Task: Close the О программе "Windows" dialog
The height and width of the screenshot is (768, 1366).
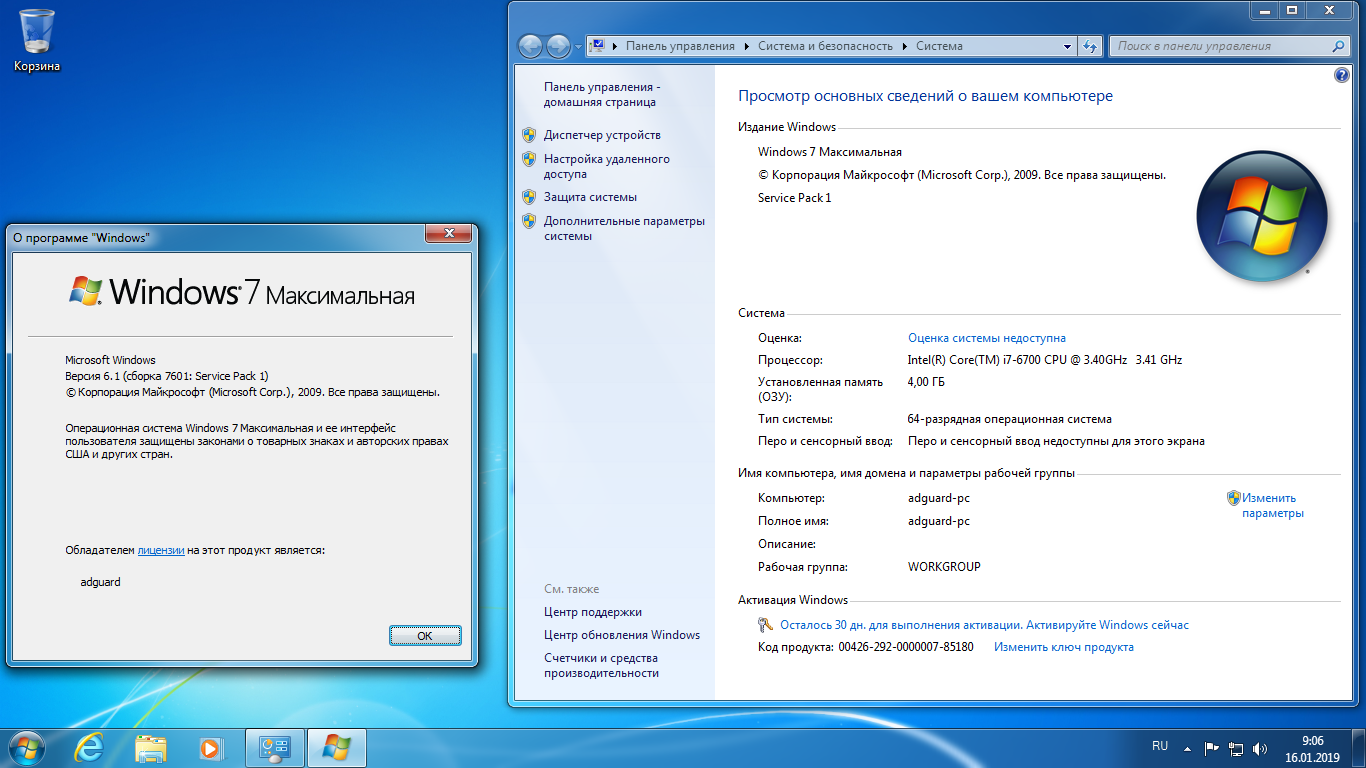Action: coord(448,234)
